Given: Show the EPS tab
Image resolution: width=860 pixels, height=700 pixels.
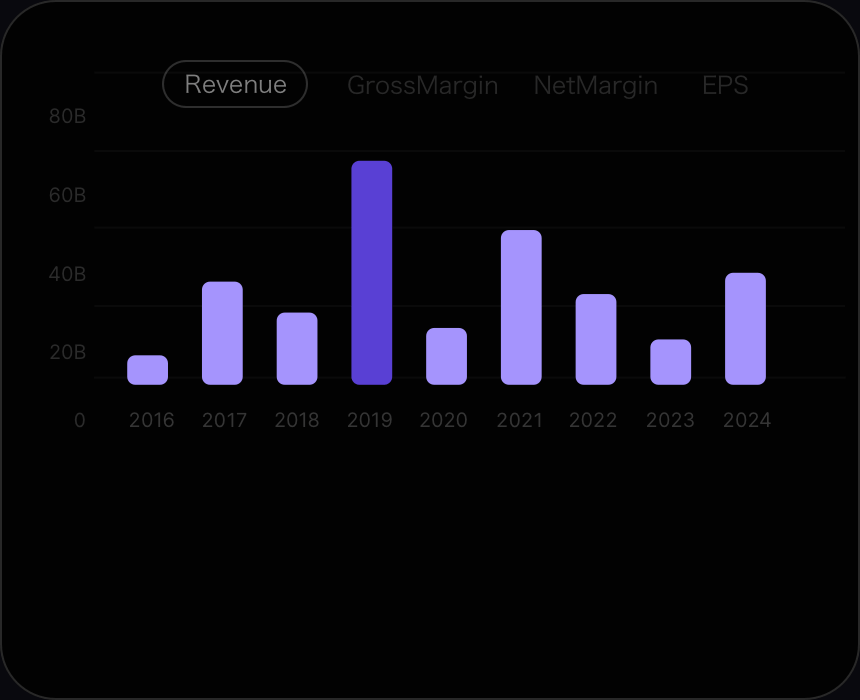Looking at the screenshot, I should [x=725, y=85].
